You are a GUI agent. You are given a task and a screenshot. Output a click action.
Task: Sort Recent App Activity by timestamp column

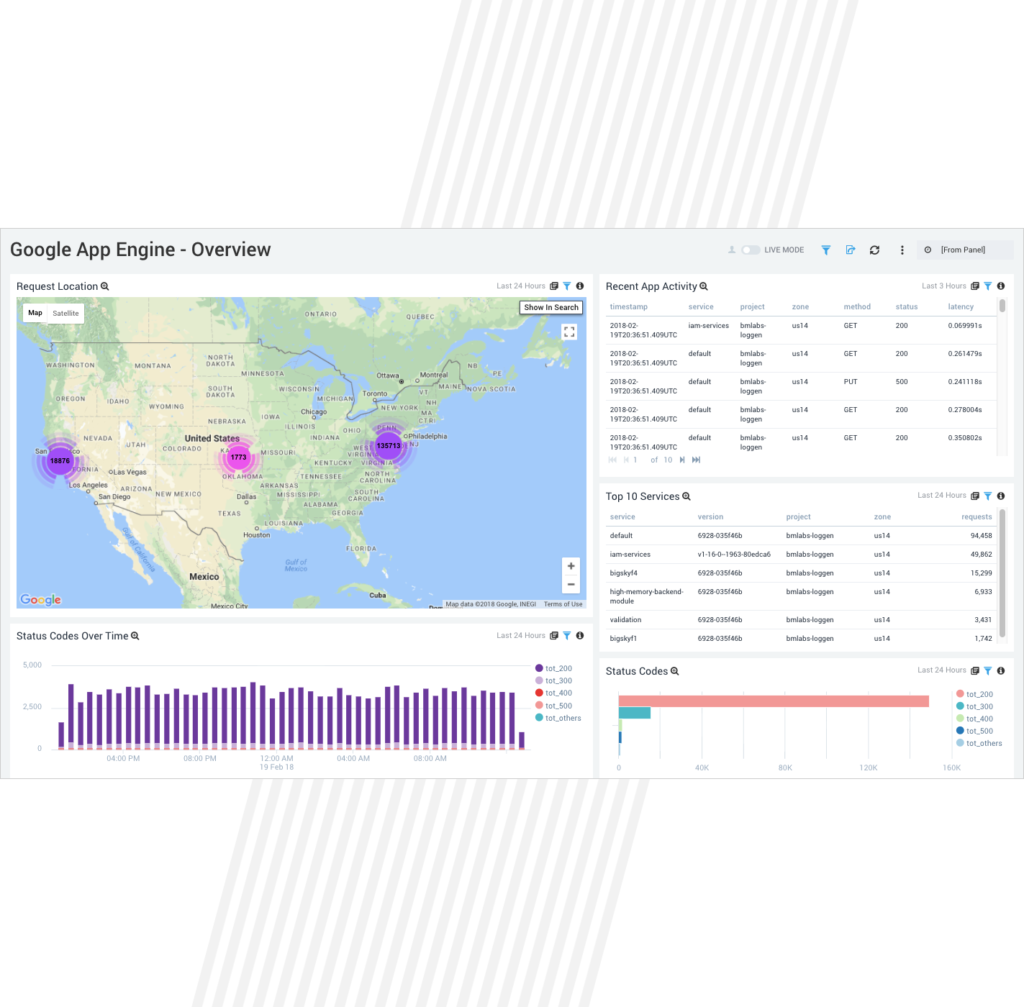pos(628,307)
